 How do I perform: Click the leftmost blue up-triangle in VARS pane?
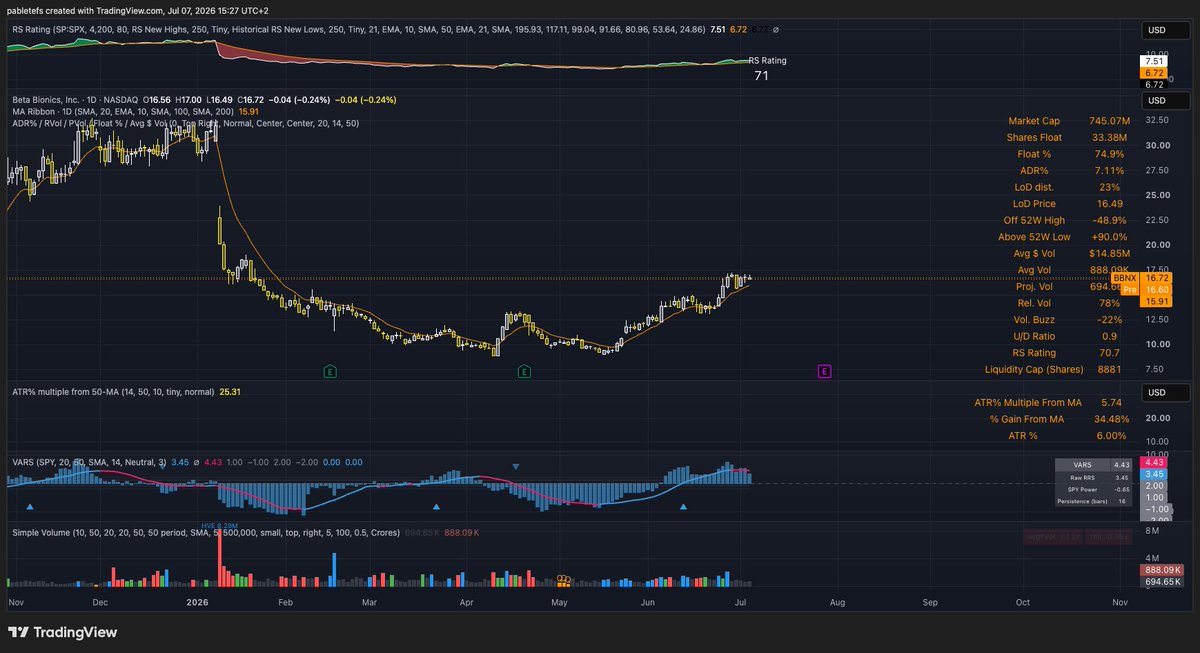pos(29,507)
